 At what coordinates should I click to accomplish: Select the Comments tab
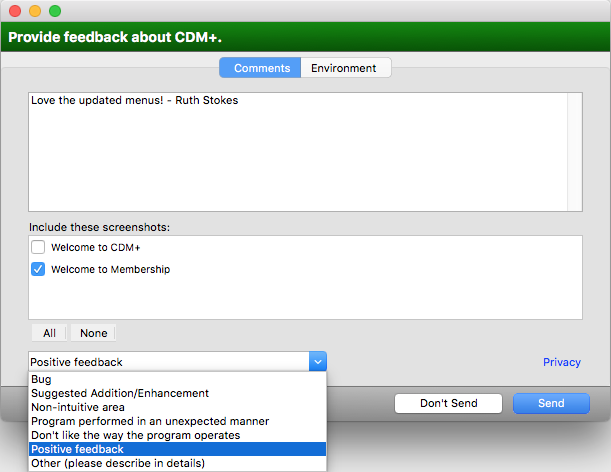coord(260,68)
